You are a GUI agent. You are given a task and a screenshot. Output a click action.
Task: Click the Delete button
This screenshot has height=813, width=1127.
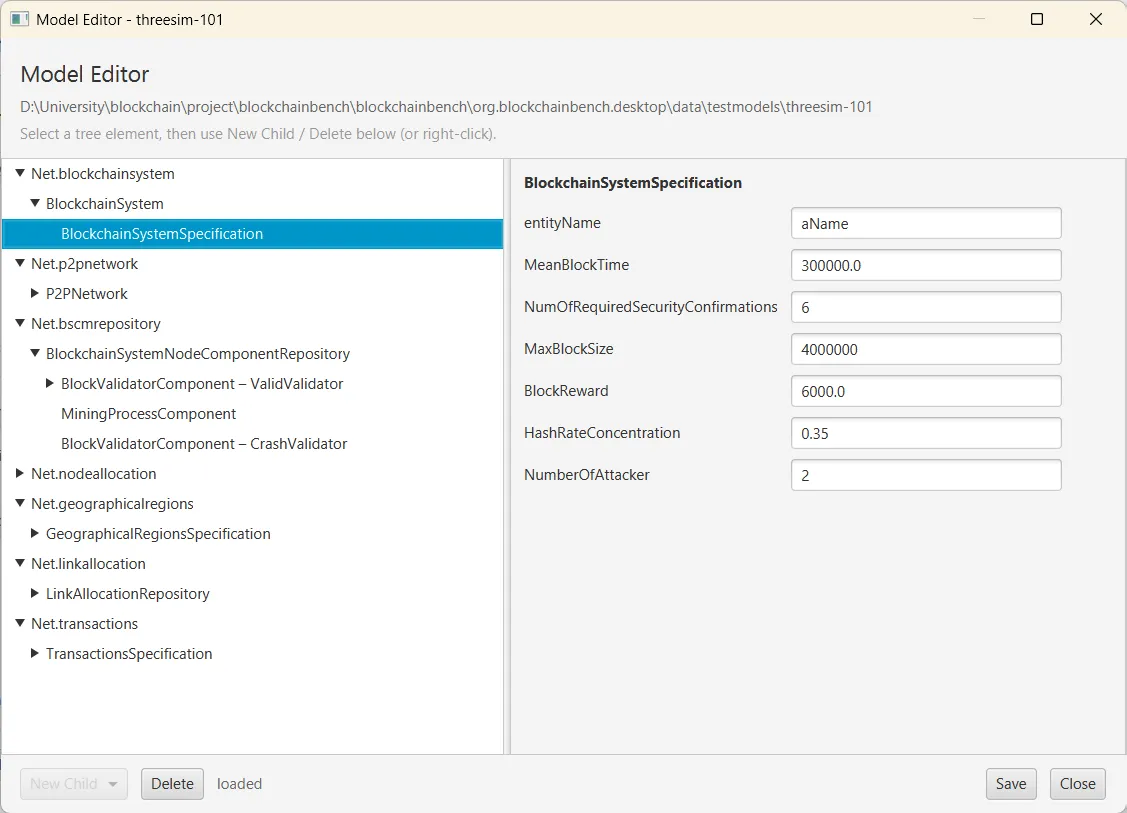[172, 784]
